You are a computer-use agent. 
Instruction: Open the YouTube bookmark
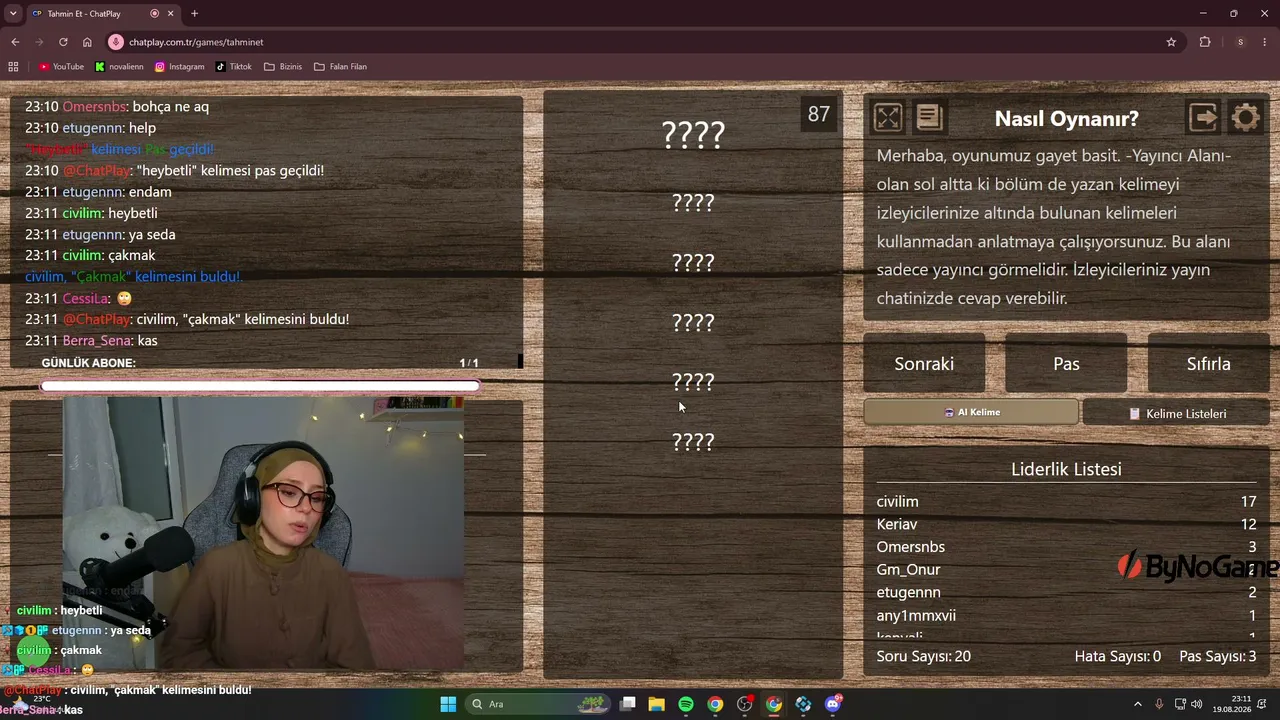tap(62, 67)
